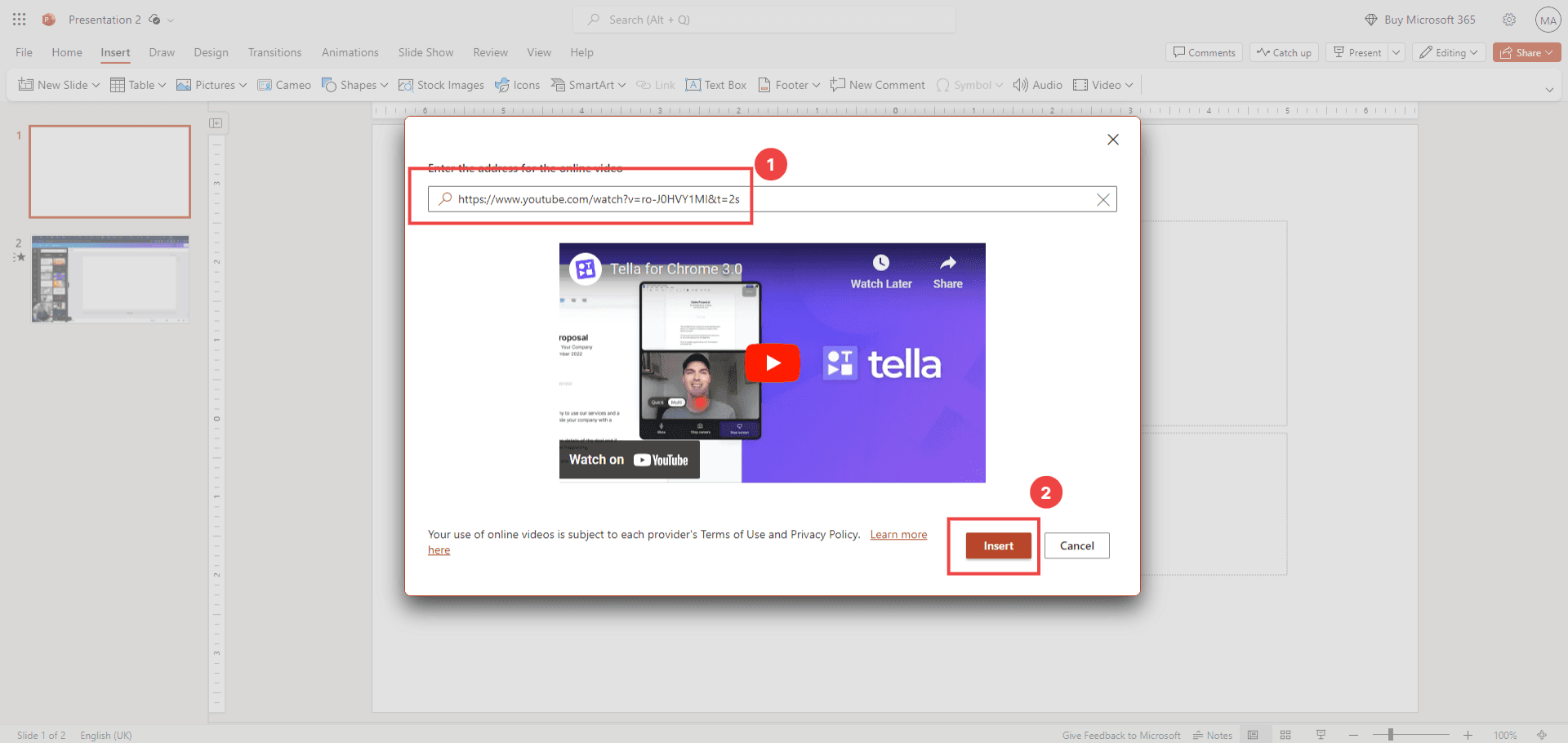Screen dimensions: 1568x743
Task: Open the Slide Show tab
Action: (x=425, y=52)
